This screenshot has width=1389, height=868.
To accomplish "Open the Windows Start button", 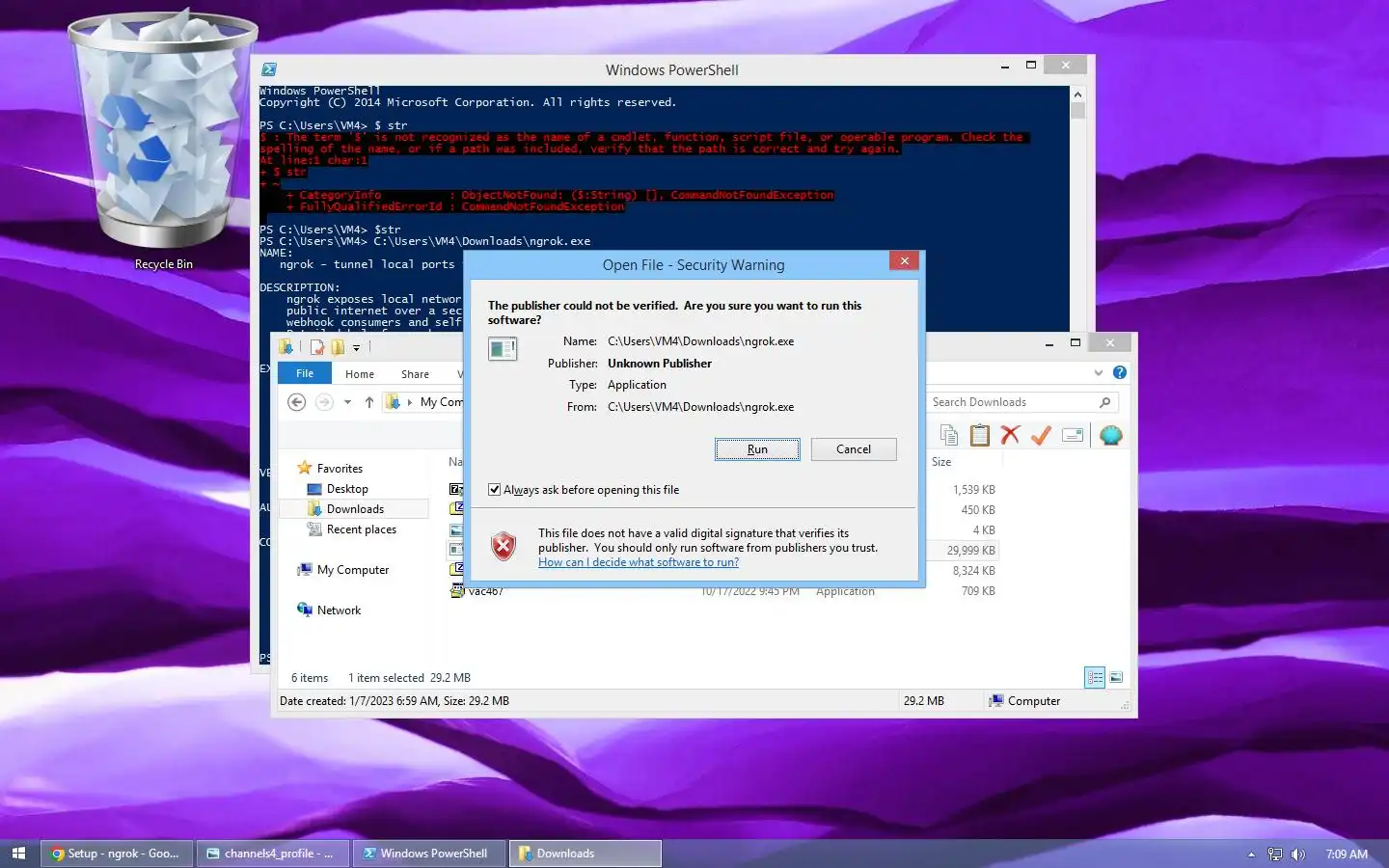I will click(x=18, y=854).
